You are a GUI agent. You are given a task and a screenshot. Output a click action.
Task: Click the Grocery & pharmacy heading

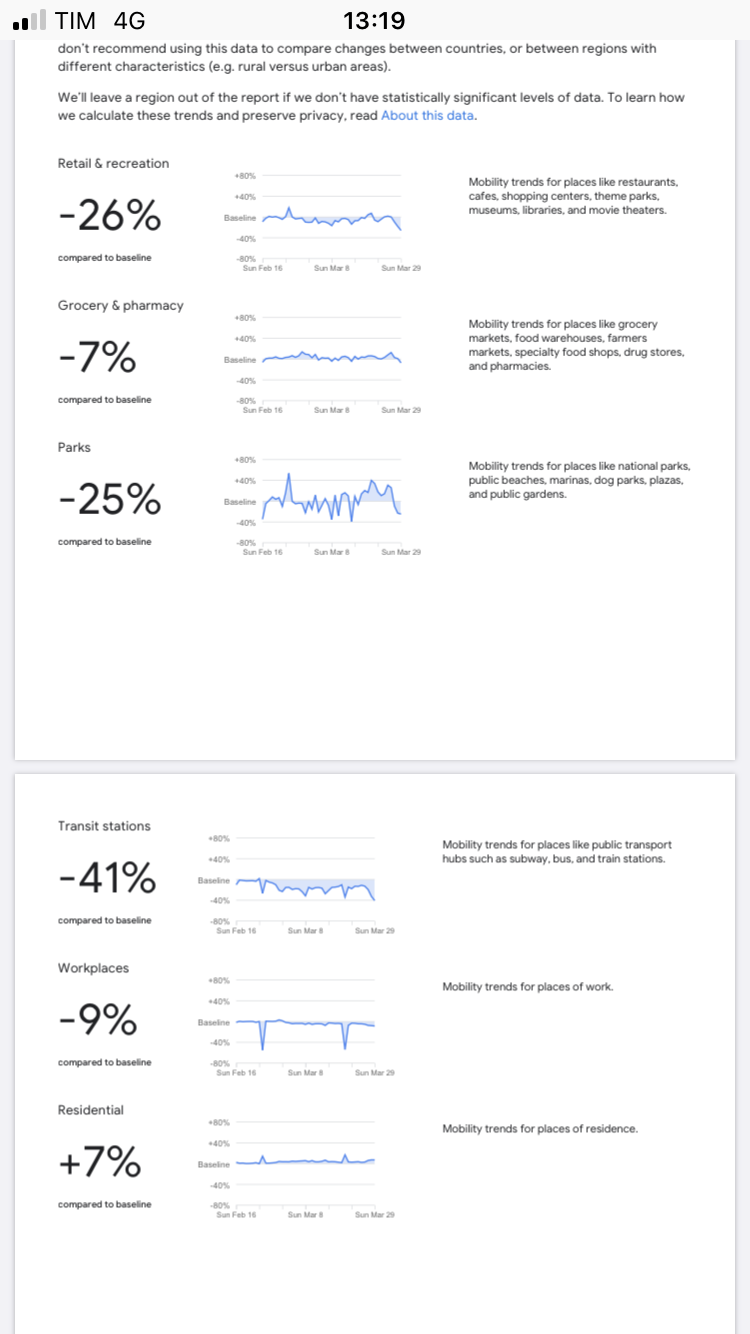click(x=120, y=305)
